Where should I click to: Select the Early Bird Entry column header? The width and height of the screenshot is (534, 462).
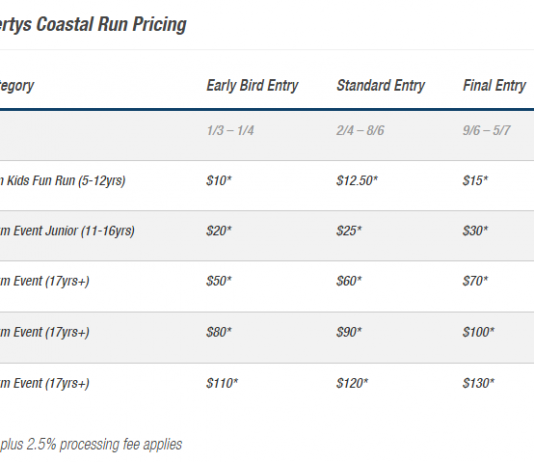pyautogui.click(x=252, y=85)
